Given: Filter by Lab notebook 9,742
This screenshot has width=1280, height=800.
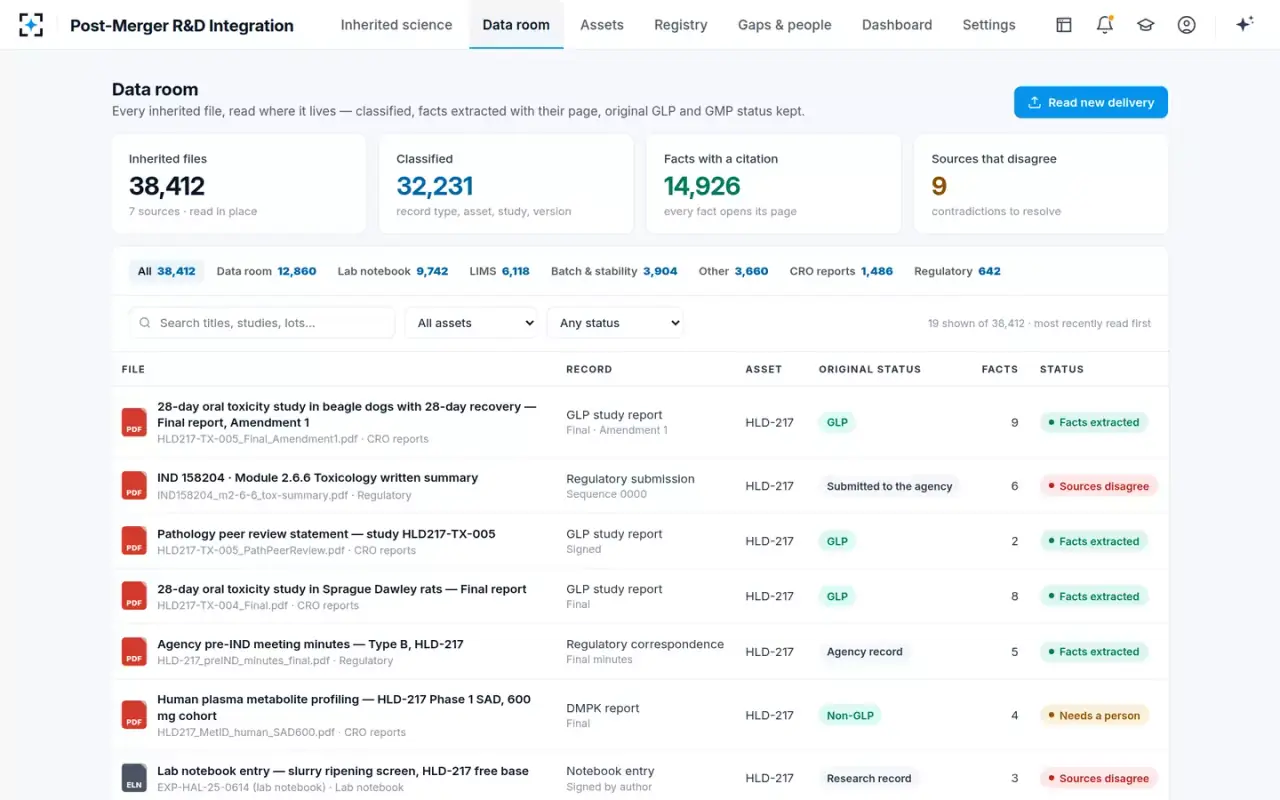Looking at the screenshot, I should pos(393,271).
